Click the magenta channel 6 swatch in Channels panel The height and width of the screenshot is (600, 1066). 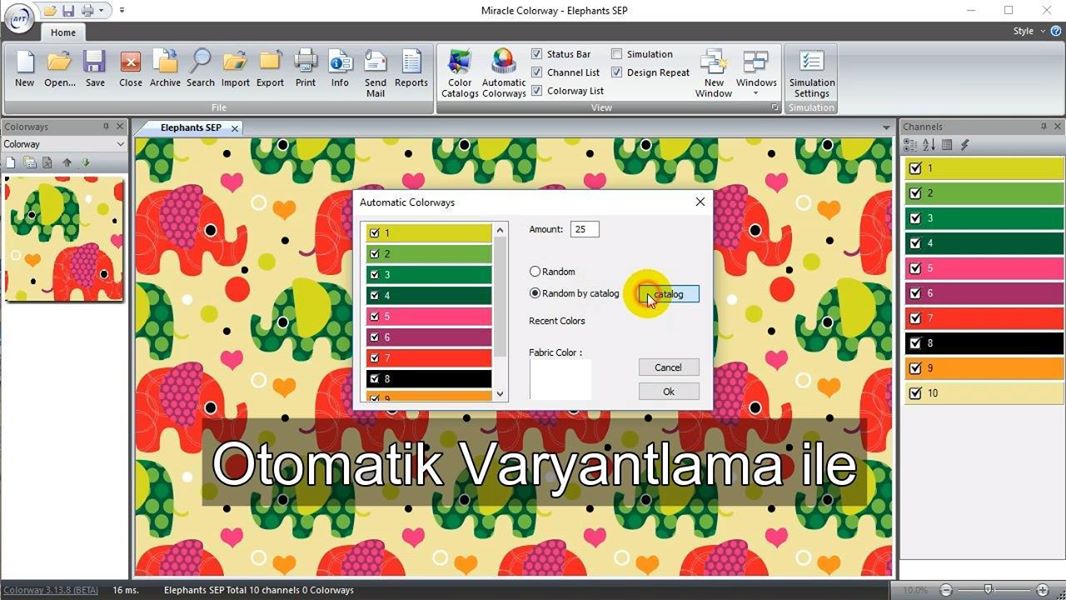click(983, 293)
